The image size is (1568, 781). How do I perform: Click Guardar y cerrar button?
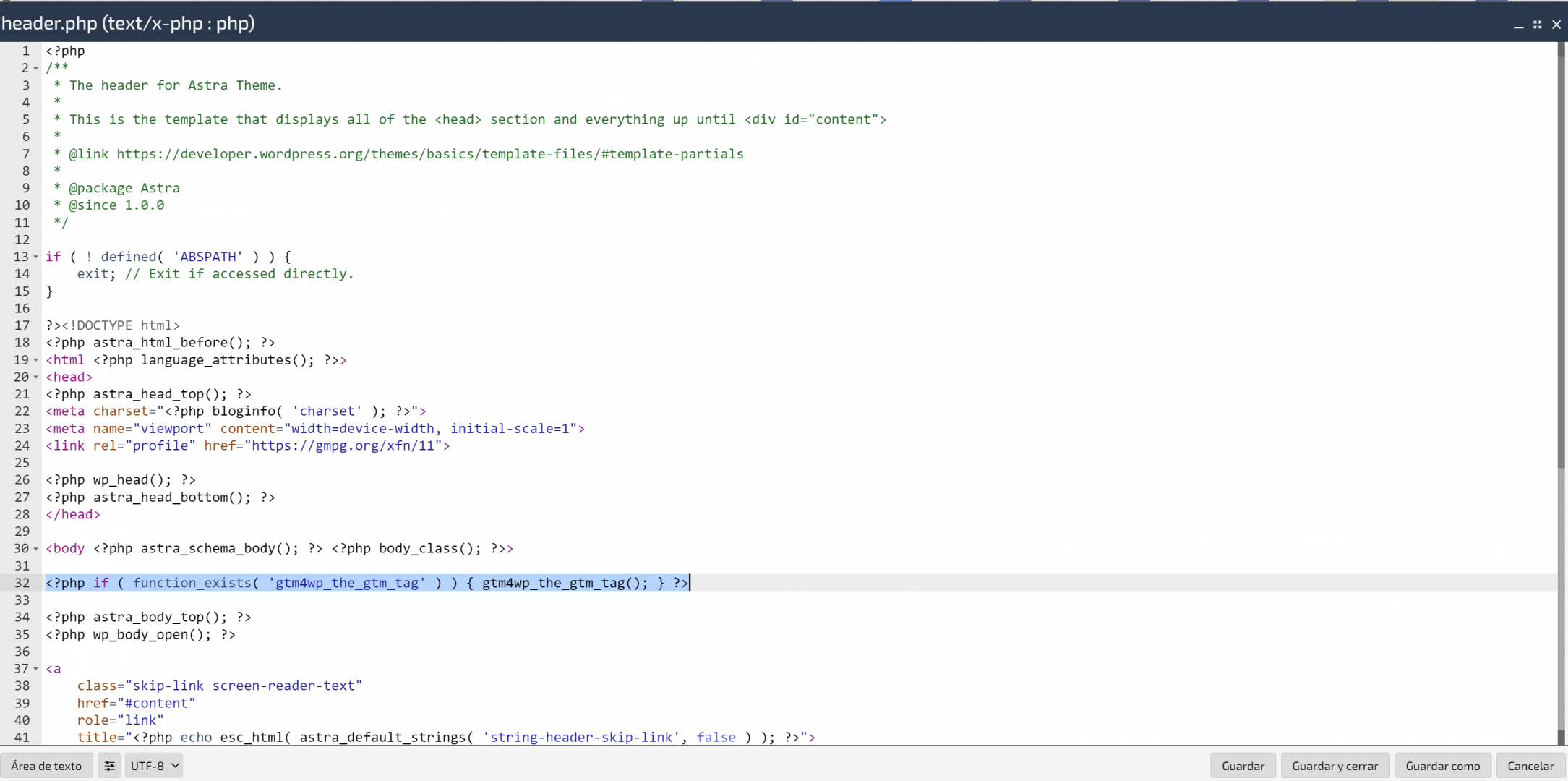pyautogui.click(x=1334, y=766)
